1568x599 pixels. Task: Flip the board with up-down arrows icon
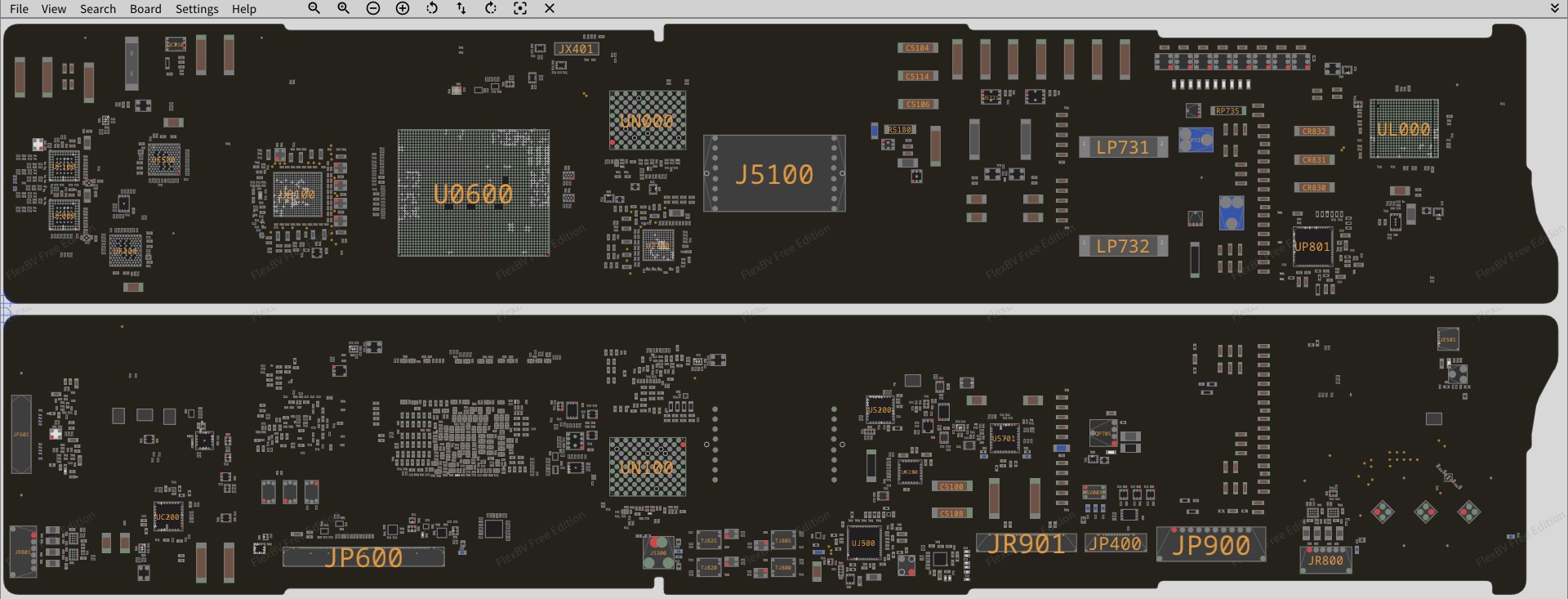tap(461, 8)
